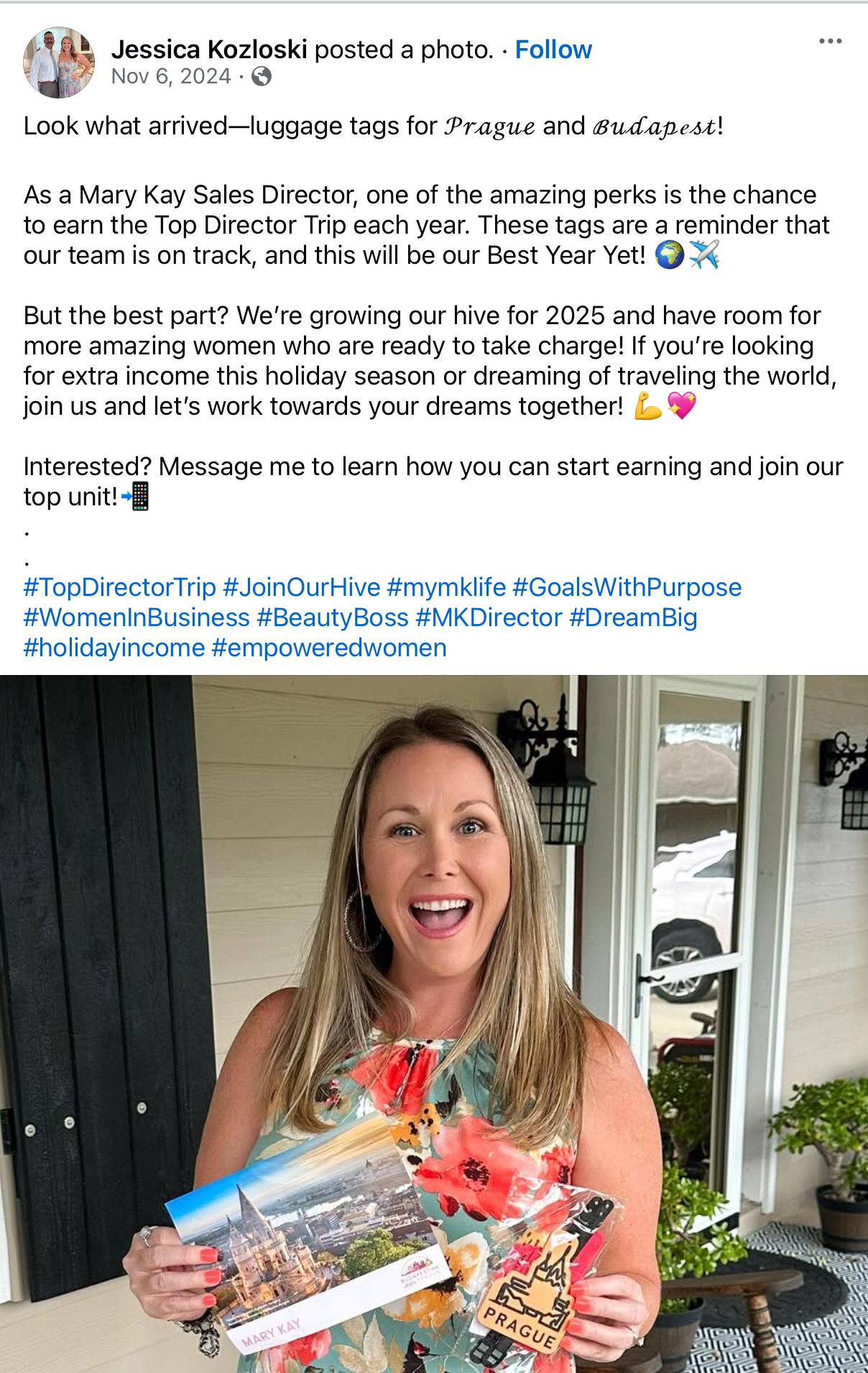Image resolution: width=868 pixels, height=1373 pixels.
Task: Follow Jessica Kozloski
Action: (553, 50)
